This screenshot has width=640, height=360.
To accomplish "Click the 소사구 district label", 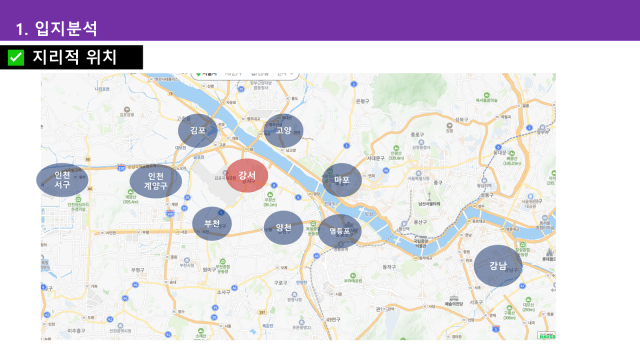I will [223, 292].
